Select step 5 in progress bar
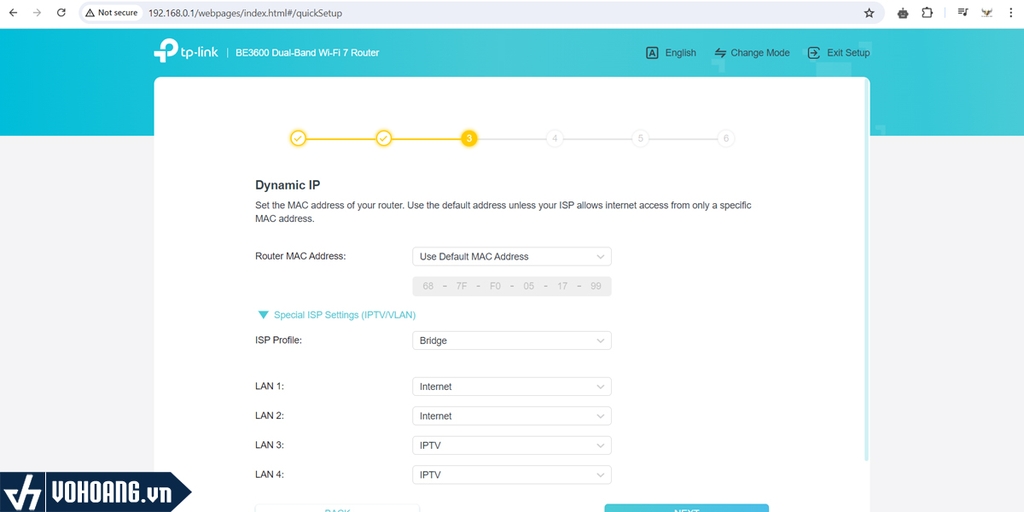This screenshot has height=512, width=1024. pos(640,138)
